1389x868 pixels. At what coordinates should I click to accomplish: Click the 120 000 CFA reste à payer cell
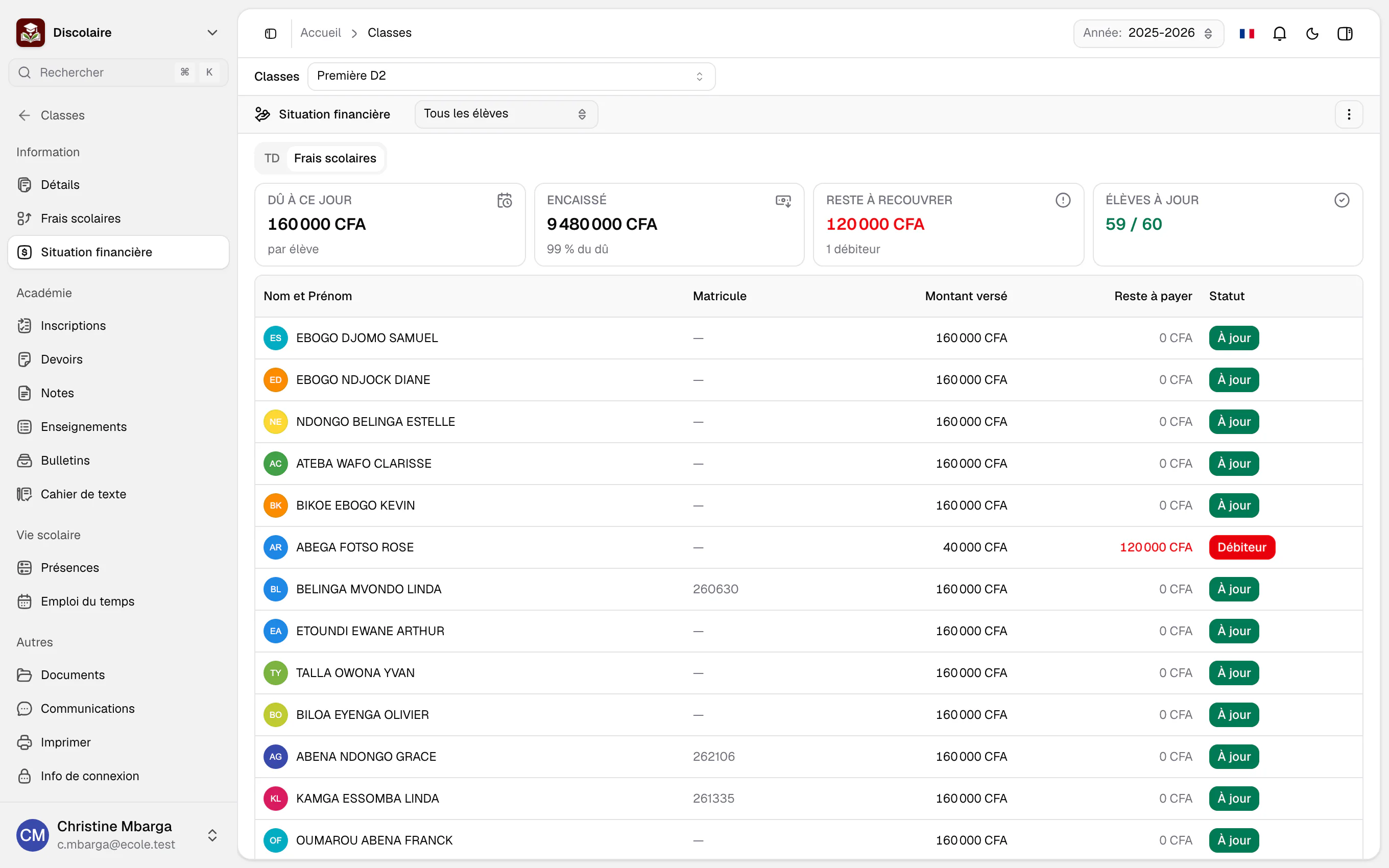click(1156, 548)
